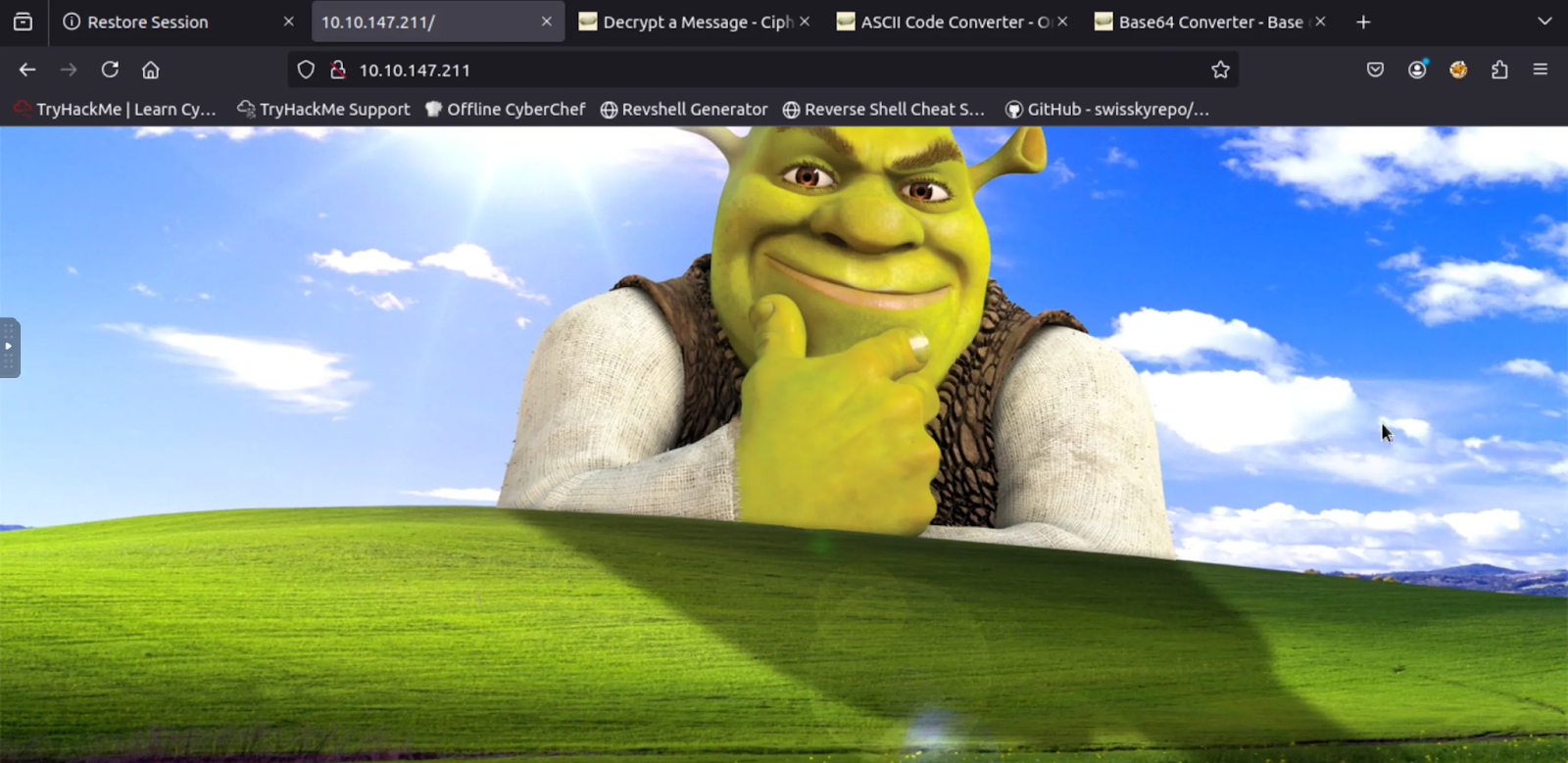Open the Save to Pocket icon
The width and height of the screenshot is (1568, 763).
point(1376,70)
